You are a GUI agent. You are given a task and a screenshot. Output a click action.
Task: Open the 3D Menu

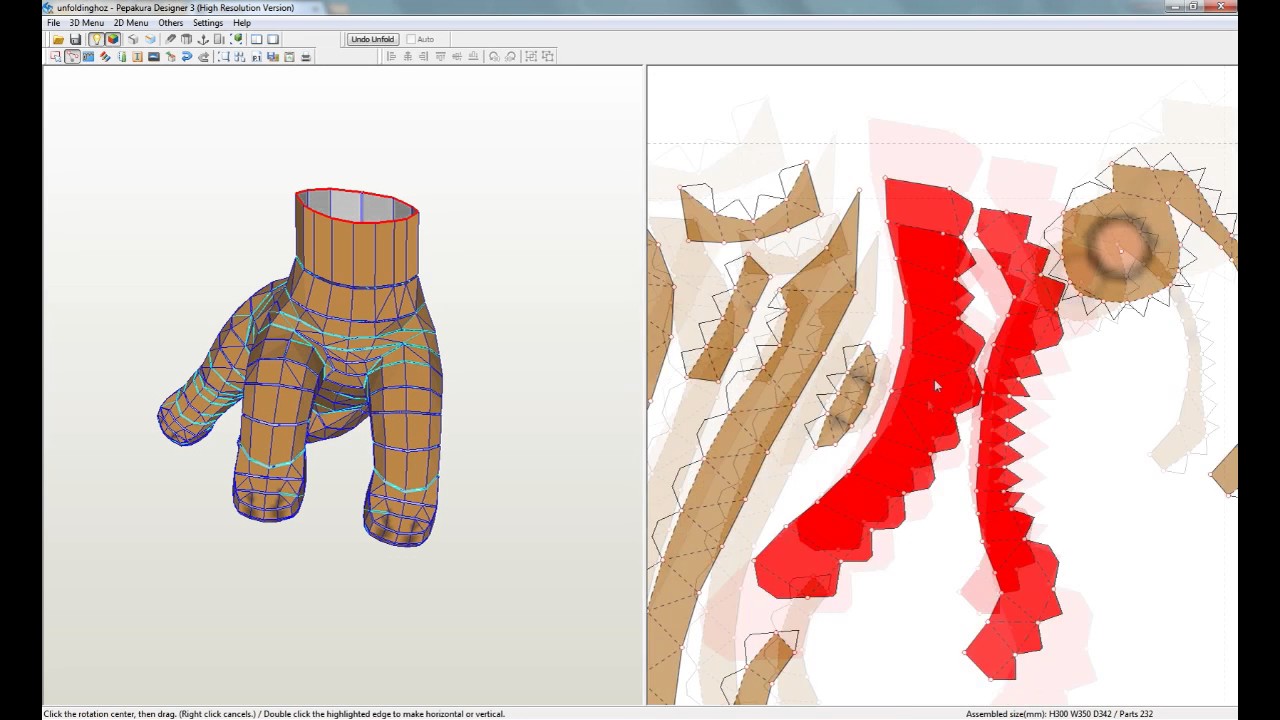pyautogui.click(x=86, y=23)
